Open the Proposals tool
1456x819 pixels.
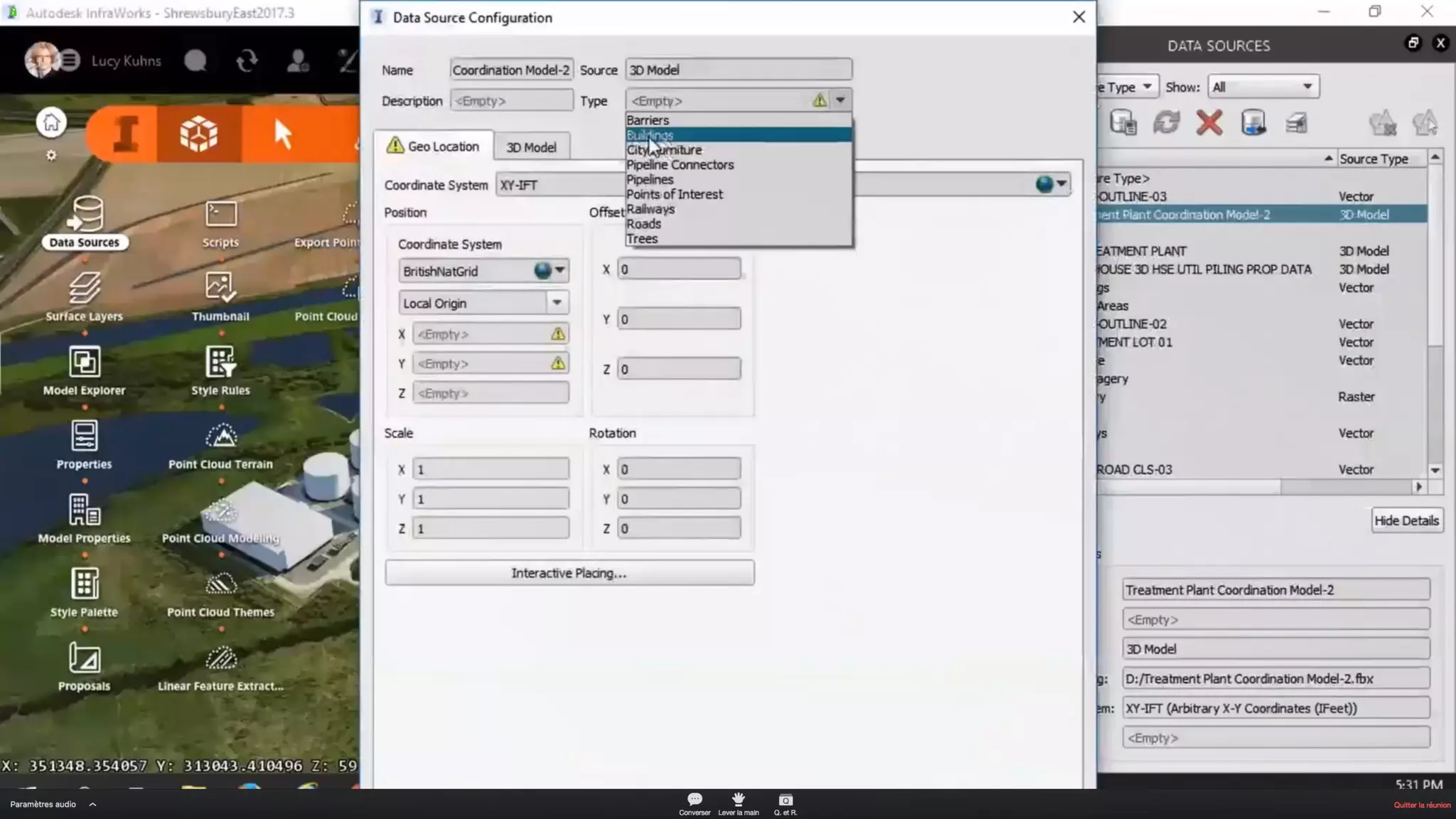(85, 658)
